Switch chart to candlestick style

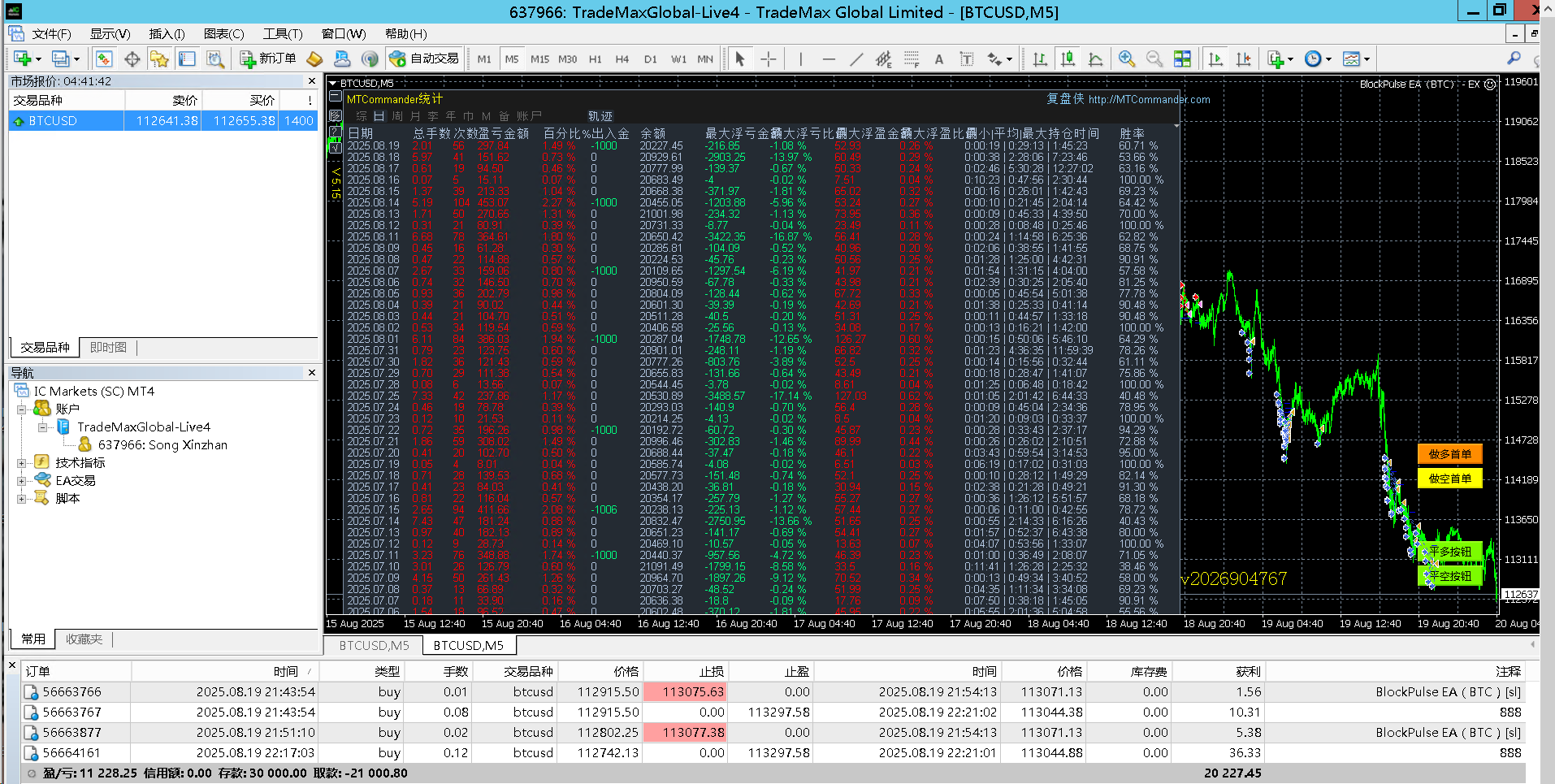tap(1068, 58)
